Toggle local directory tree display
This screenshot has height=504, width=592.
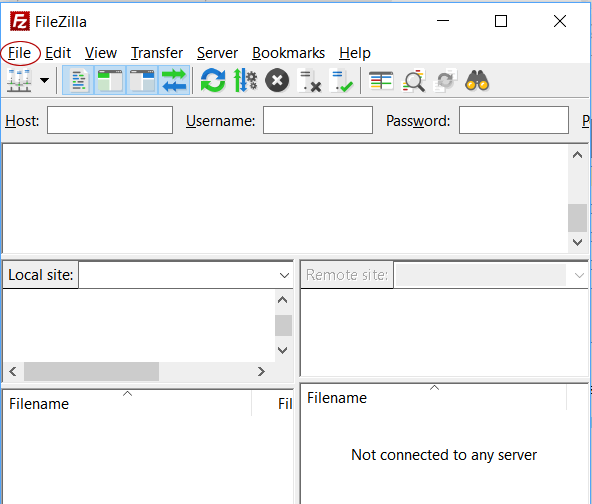pos(110,80)
